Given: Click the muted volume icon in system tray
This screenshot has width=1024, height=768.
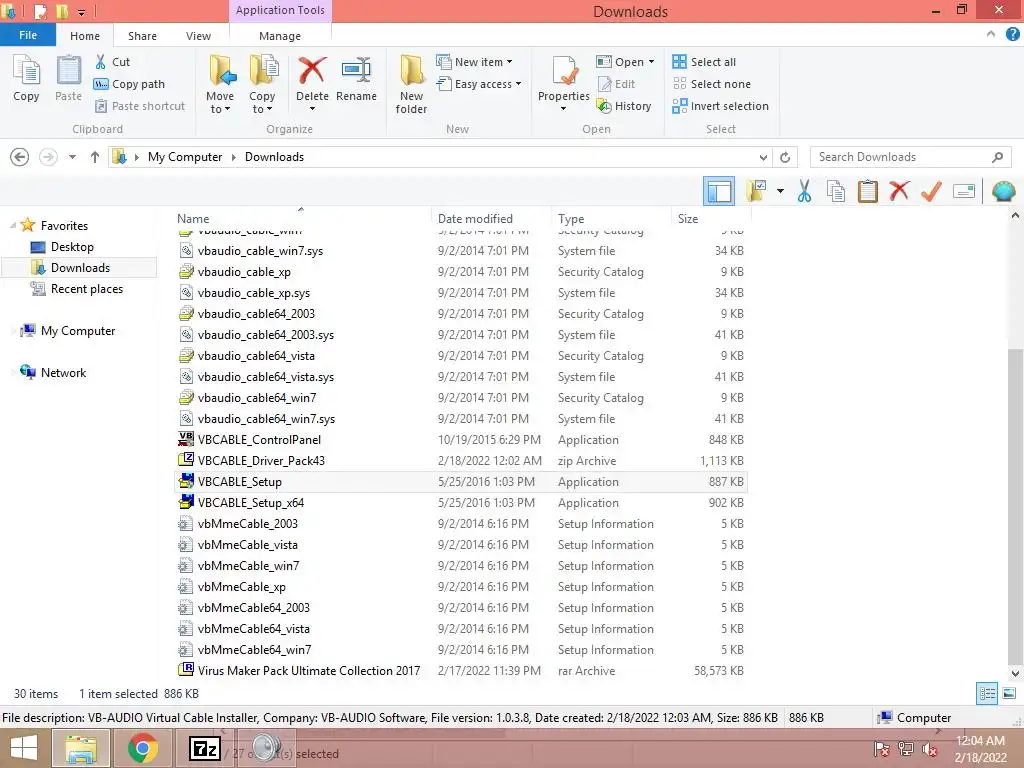Looking at the screenshot, I should (930, 749).
